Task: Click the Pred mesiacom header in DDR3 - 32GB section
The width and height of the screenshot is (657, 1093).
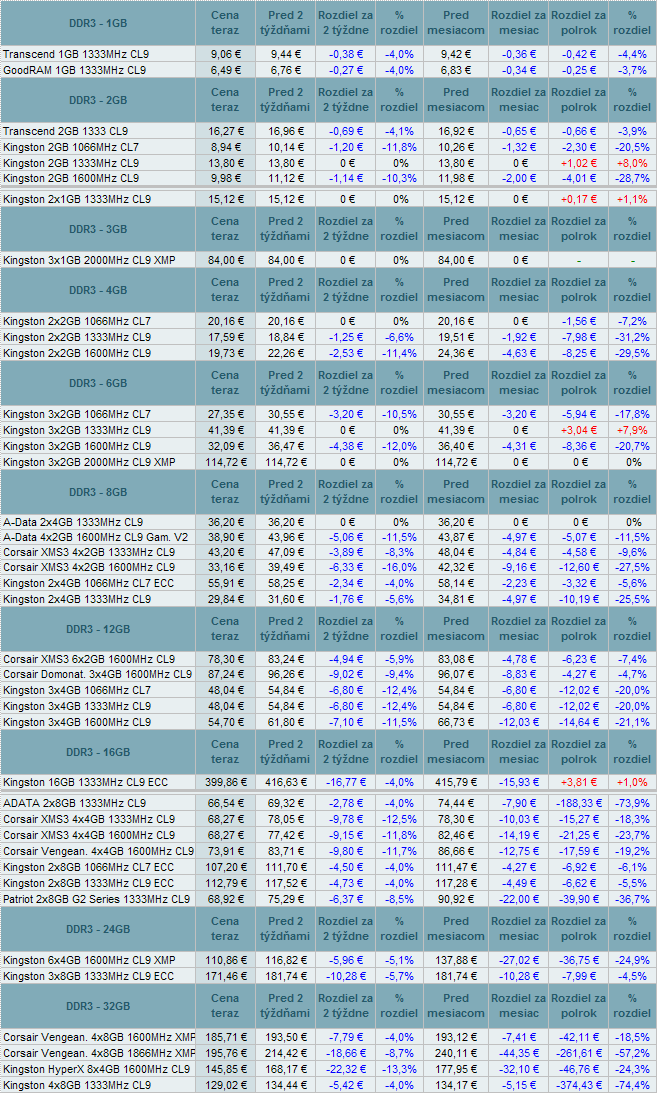Action: [x=456, y=1007]
